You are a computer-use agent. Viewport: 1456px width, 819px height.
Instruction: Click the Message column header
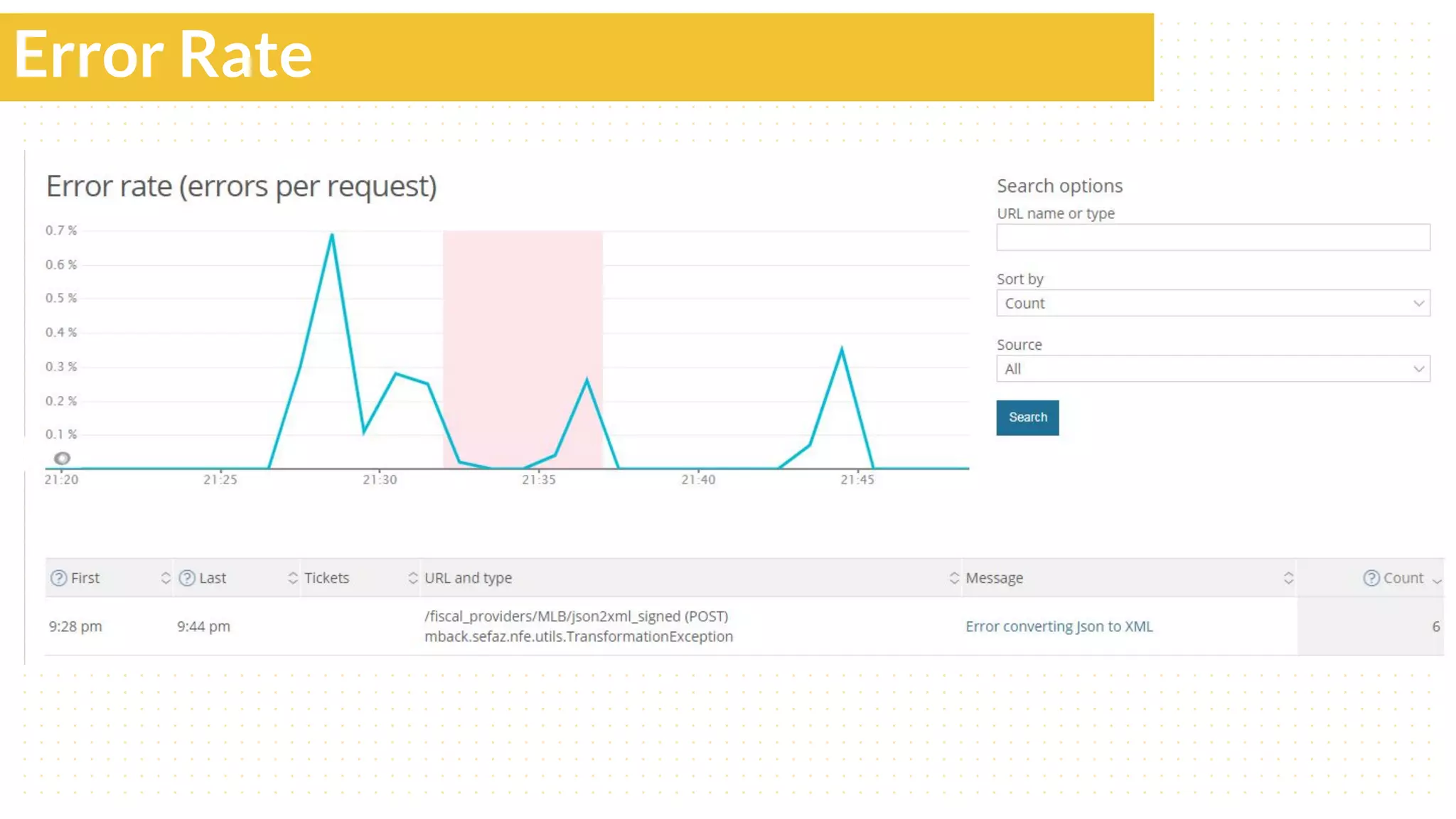(x=1129, y=578)
